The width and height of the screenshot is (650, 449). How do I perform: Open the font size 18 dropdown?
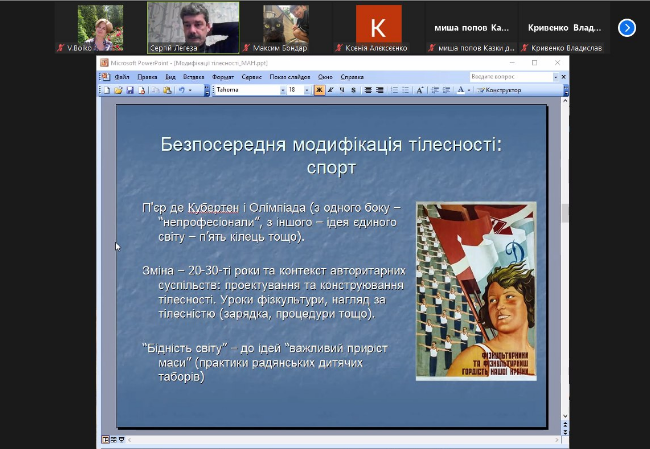click(307, 90)
